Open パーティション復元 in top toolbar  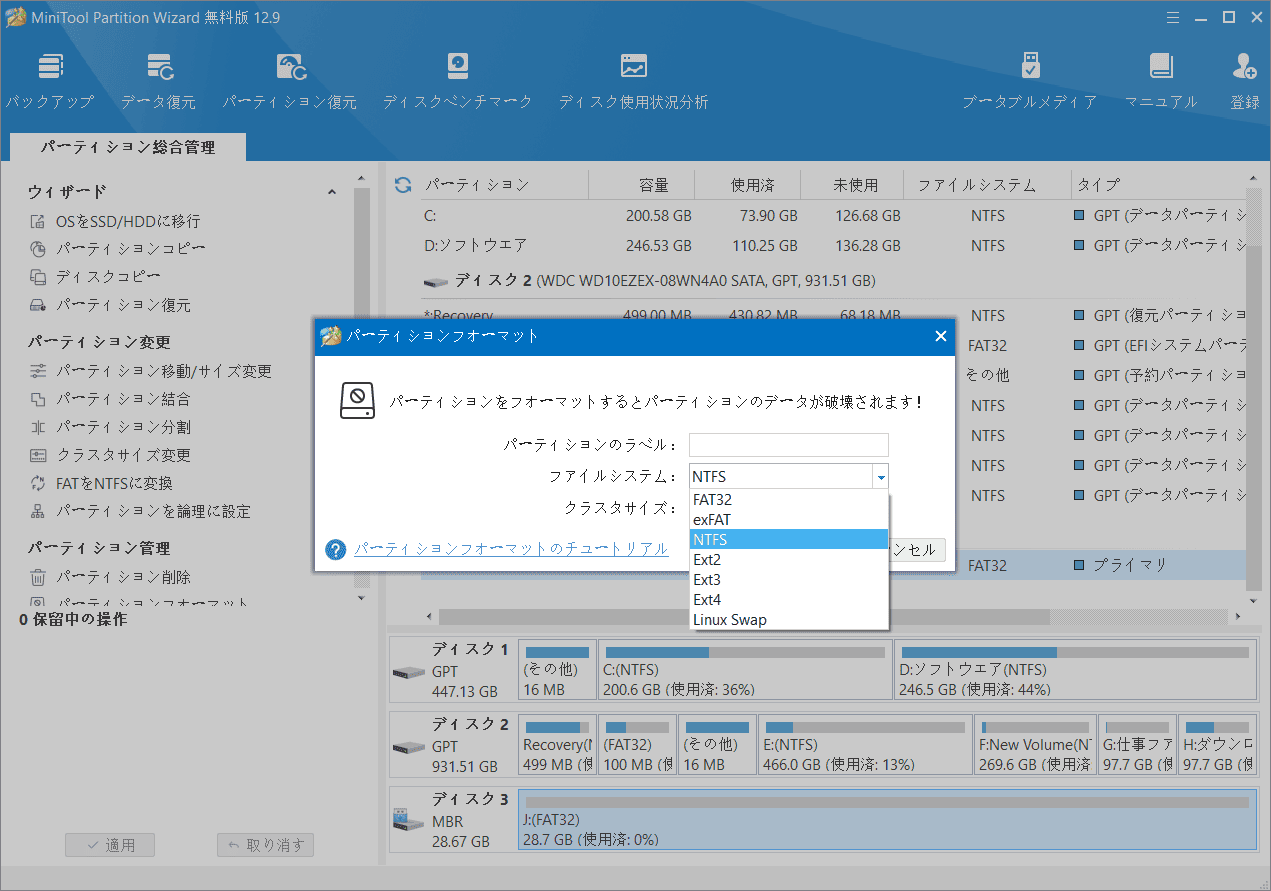290,80
